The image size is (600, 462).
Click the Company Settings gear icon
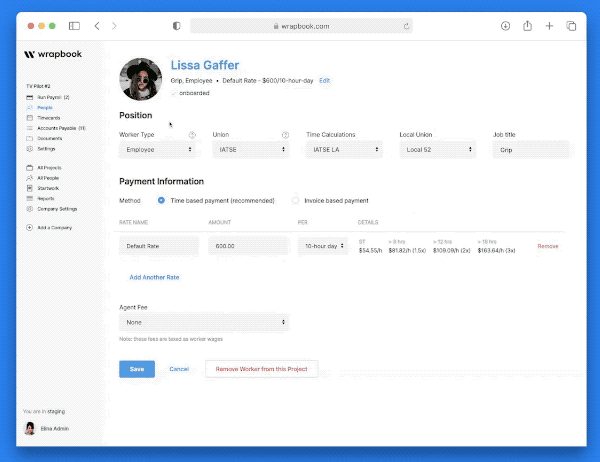29,209
